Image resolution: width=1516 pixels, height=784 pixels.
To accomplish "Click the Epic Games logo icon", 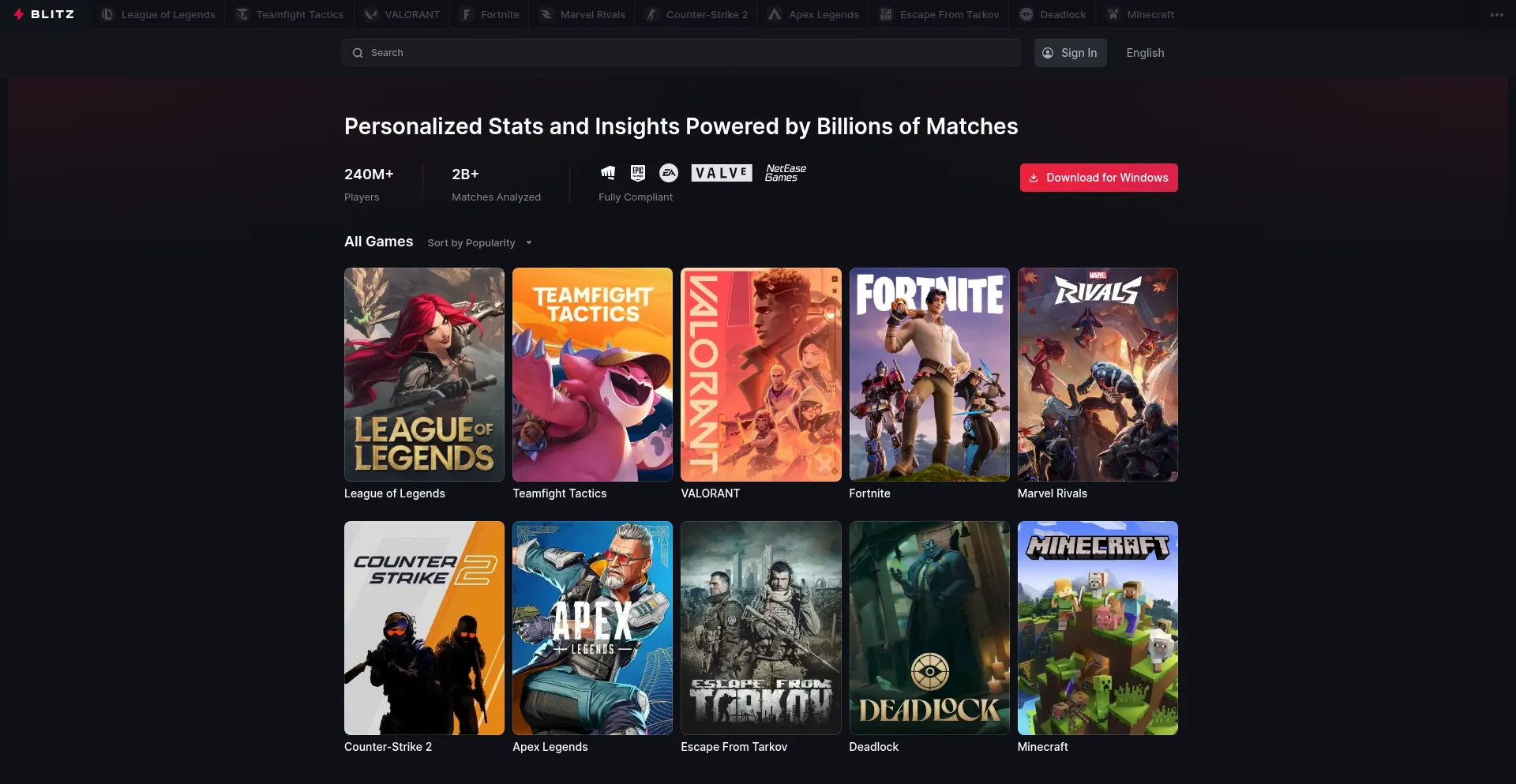I will (x=638, y=173).
